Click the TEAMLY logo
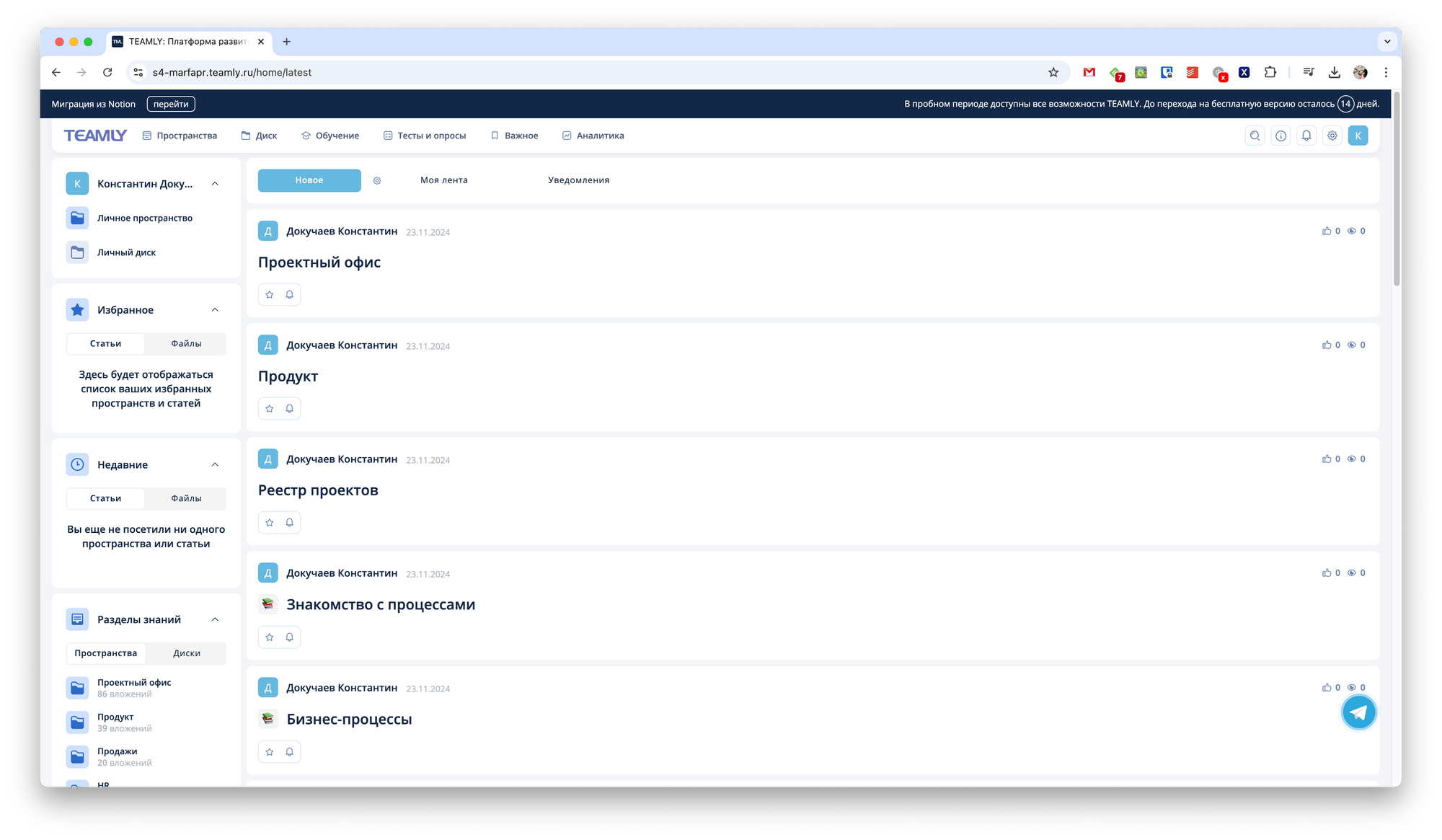 [95, 136]
